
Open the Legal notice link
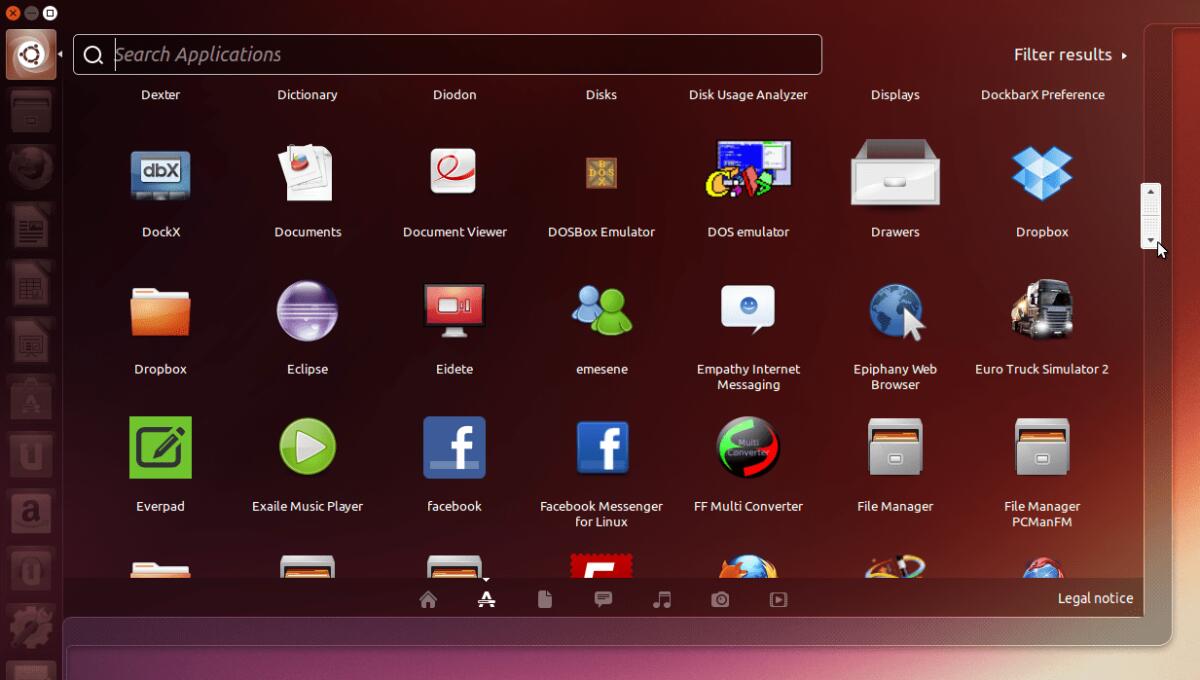click(1095, 598)
